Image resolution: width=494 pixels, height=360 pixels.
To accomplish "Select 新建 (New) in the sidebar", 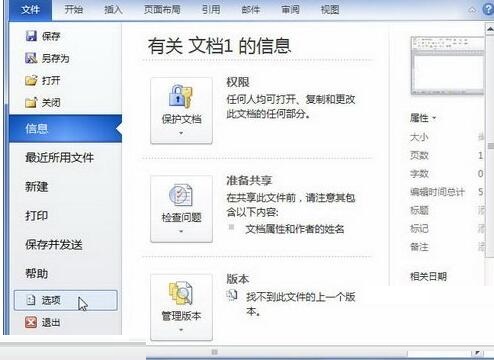I will [x=37, y=187].
